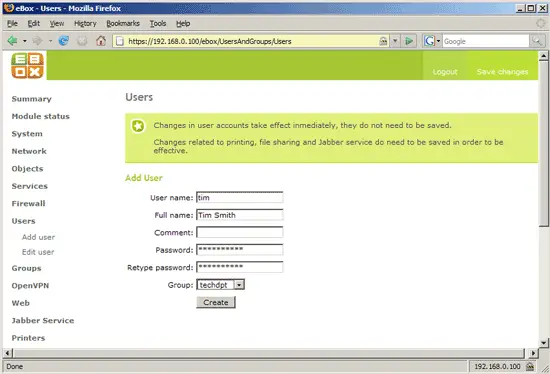The height and width of the screenshot is (374, 550).
Task: Open Services in the sidebar
Action: coord(29,186)
